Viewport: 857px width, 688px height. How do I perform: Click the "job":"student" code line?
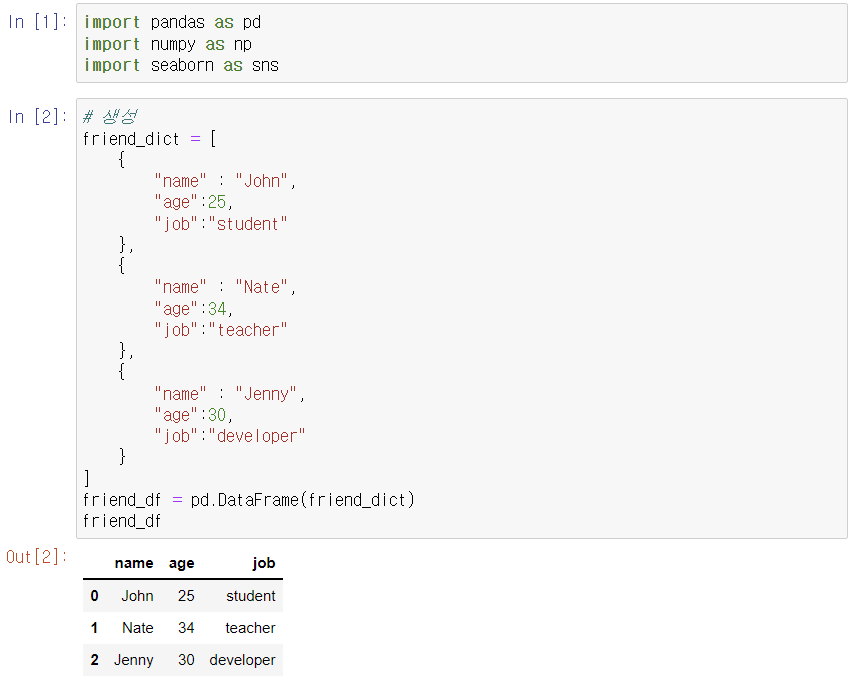coord(221,224)
